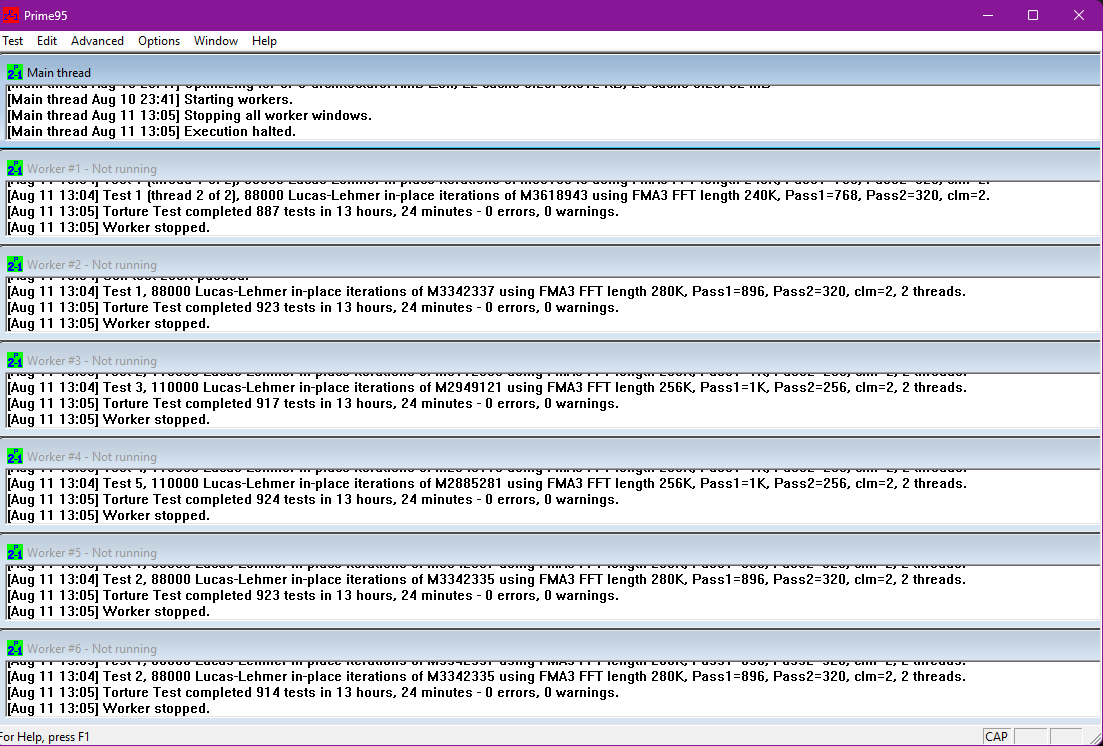Viewport: 1103px width, 746px height.
Task: Click the Worker #3 window icon
Action: pos(15,360)
